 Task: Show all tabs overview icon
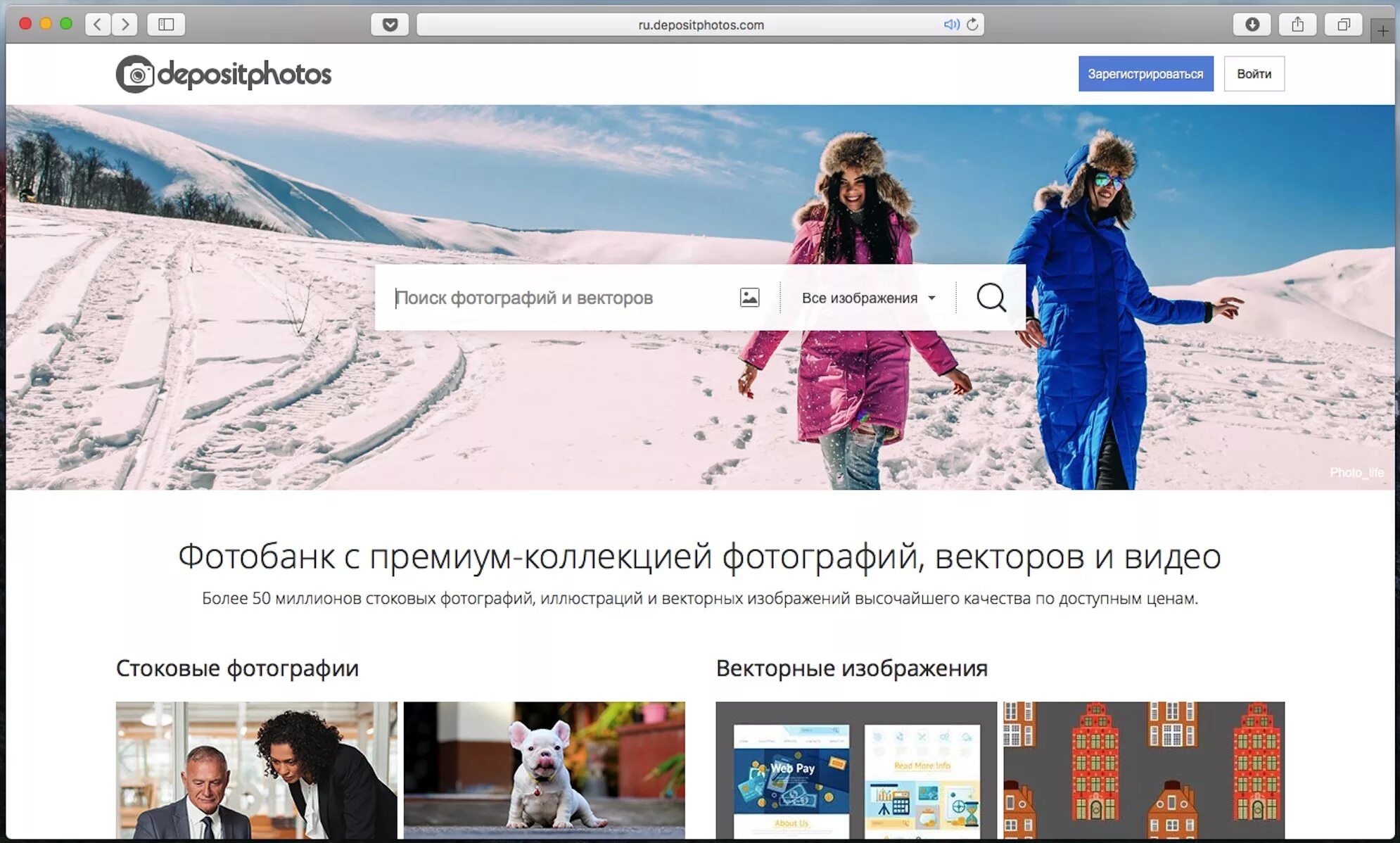(1343, 25)
